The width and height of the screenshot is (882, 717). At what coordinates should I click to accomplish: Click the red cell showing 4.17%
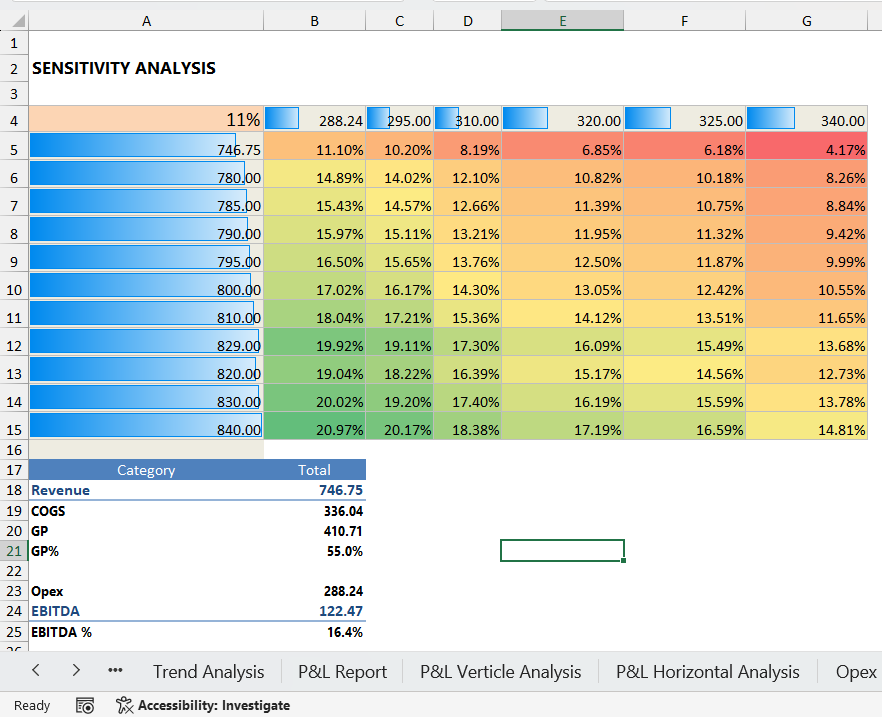coord(806,149)
